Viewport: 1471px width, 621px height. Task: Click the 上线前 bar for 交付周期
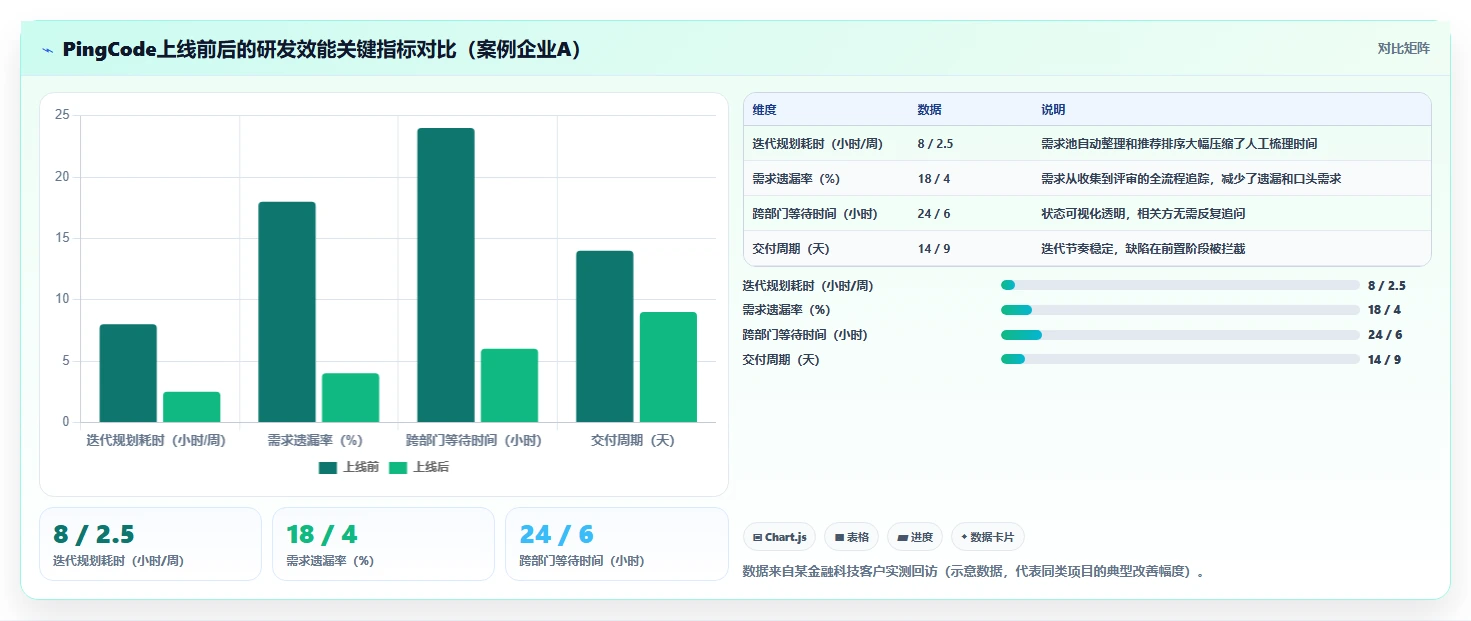click(605, 336)
